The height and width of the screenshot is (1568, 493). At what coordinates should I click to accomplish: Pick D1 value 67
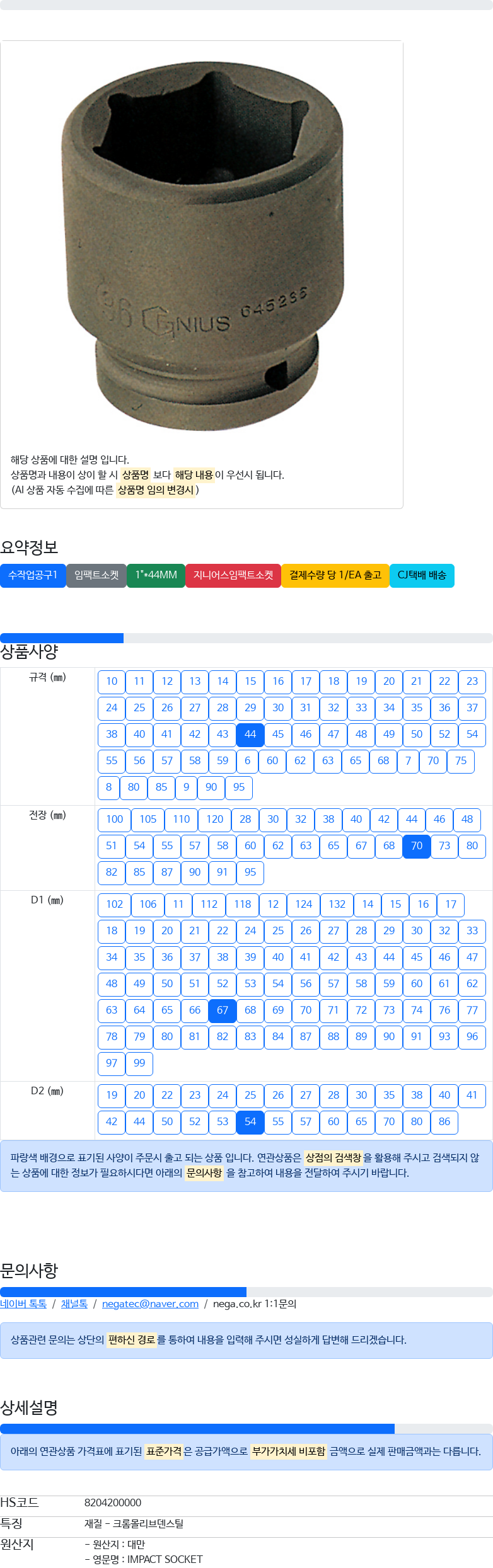223,1010
